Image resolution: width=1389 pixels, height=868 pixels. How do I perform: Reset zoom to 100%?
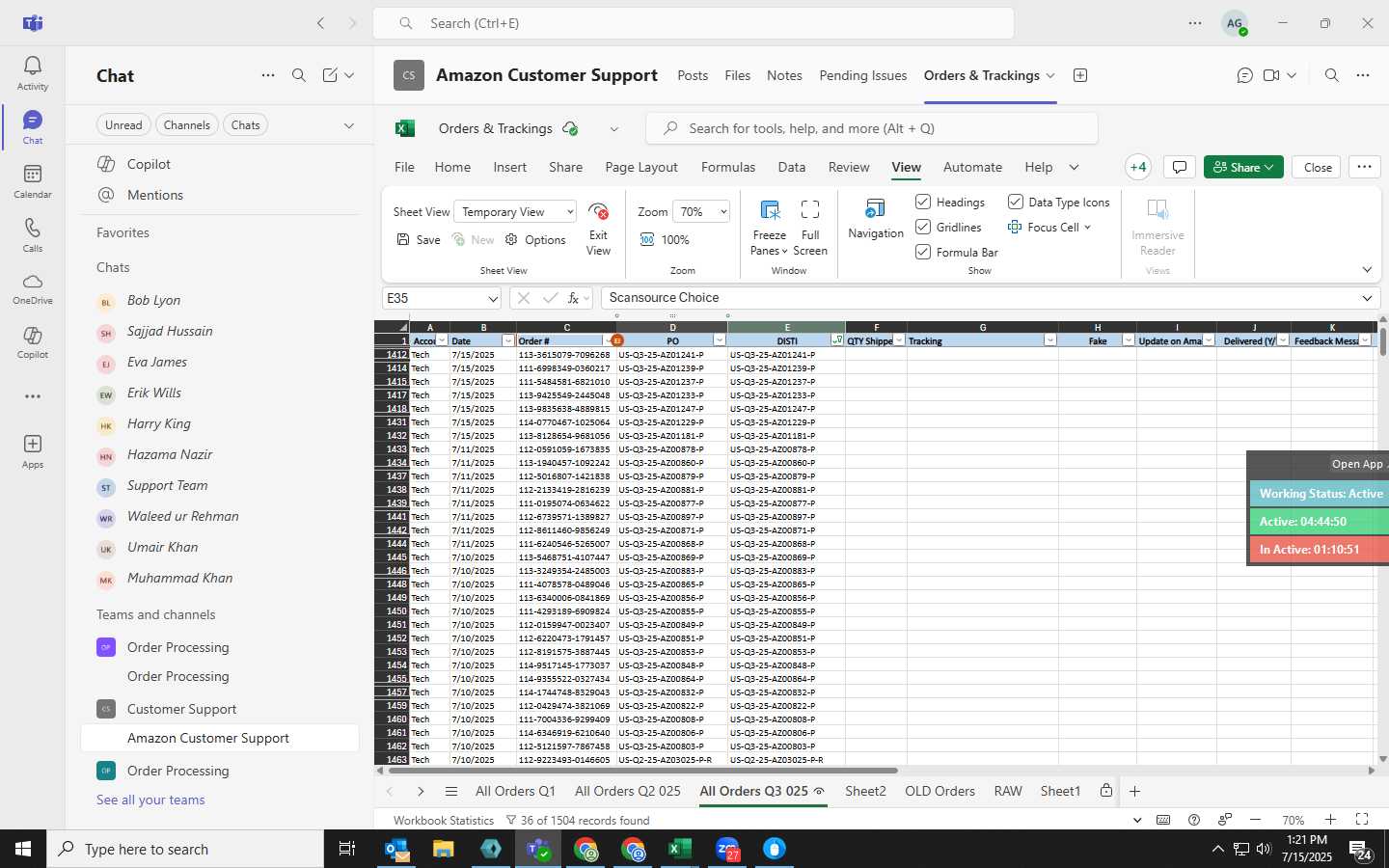pyautogui.click(x=665, y=240)
